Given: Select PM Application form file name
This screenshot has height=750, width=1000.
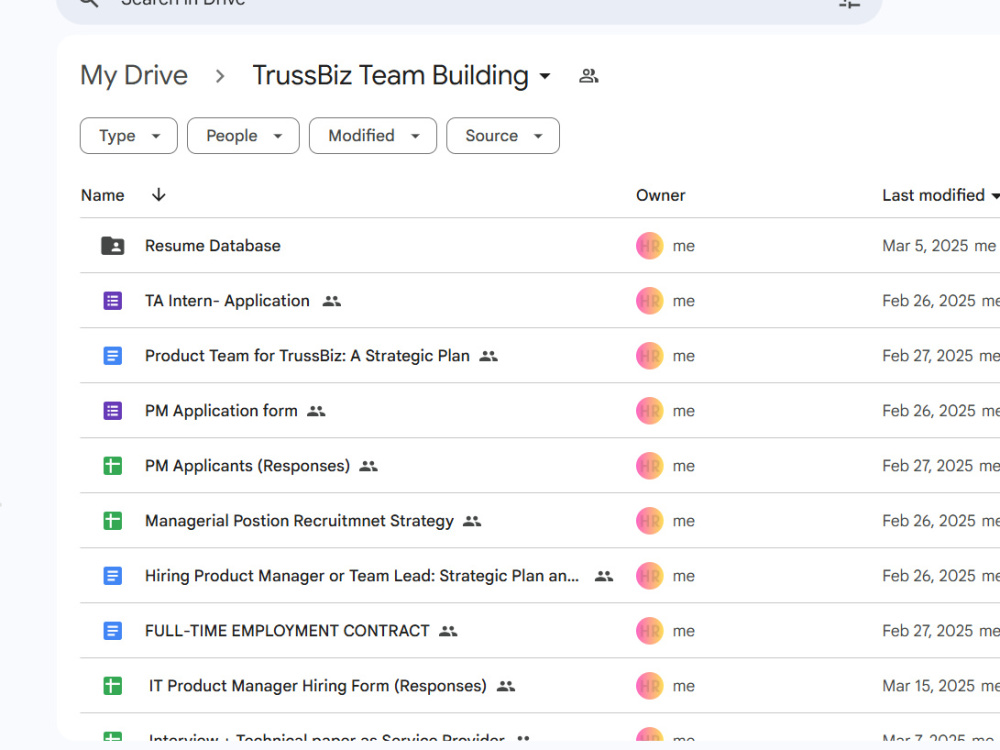Looking at the screenshot, I should (x=221, y=411).
